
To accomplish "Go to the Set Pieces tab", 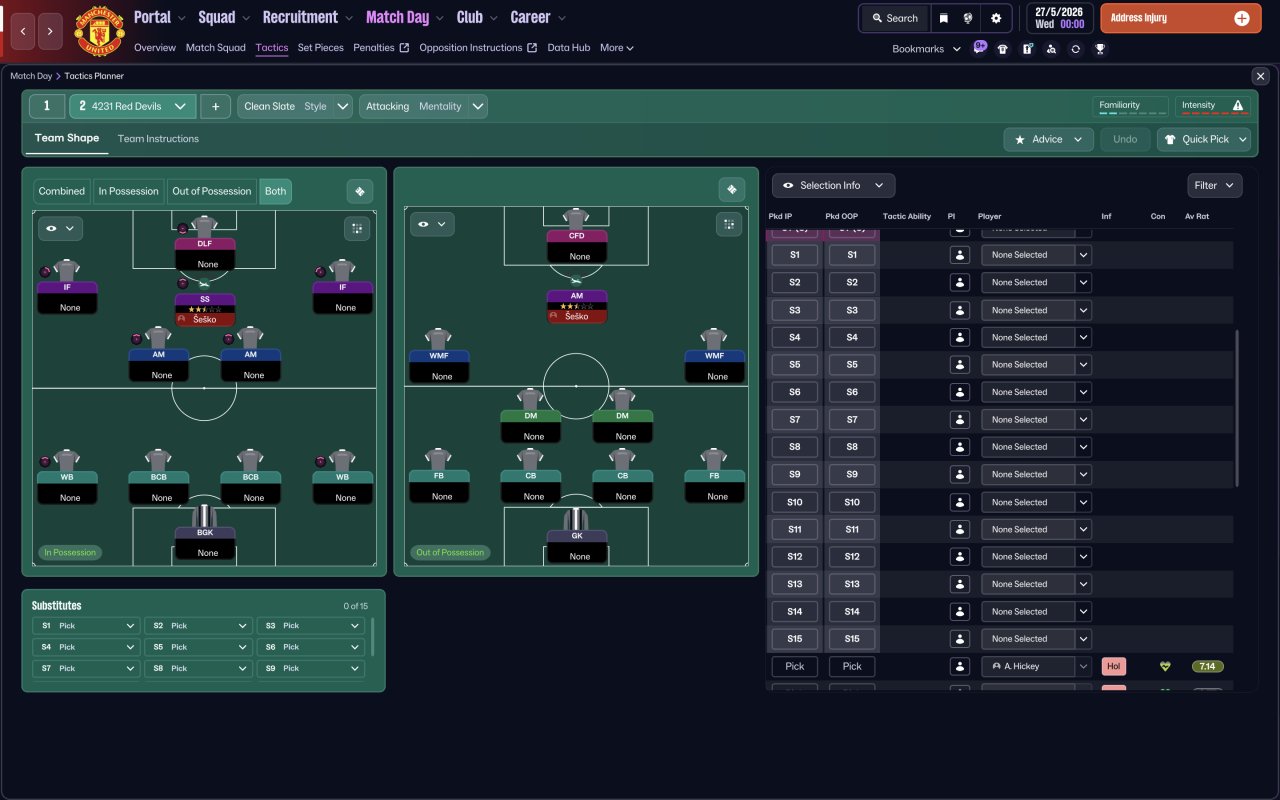I will 321,48.
